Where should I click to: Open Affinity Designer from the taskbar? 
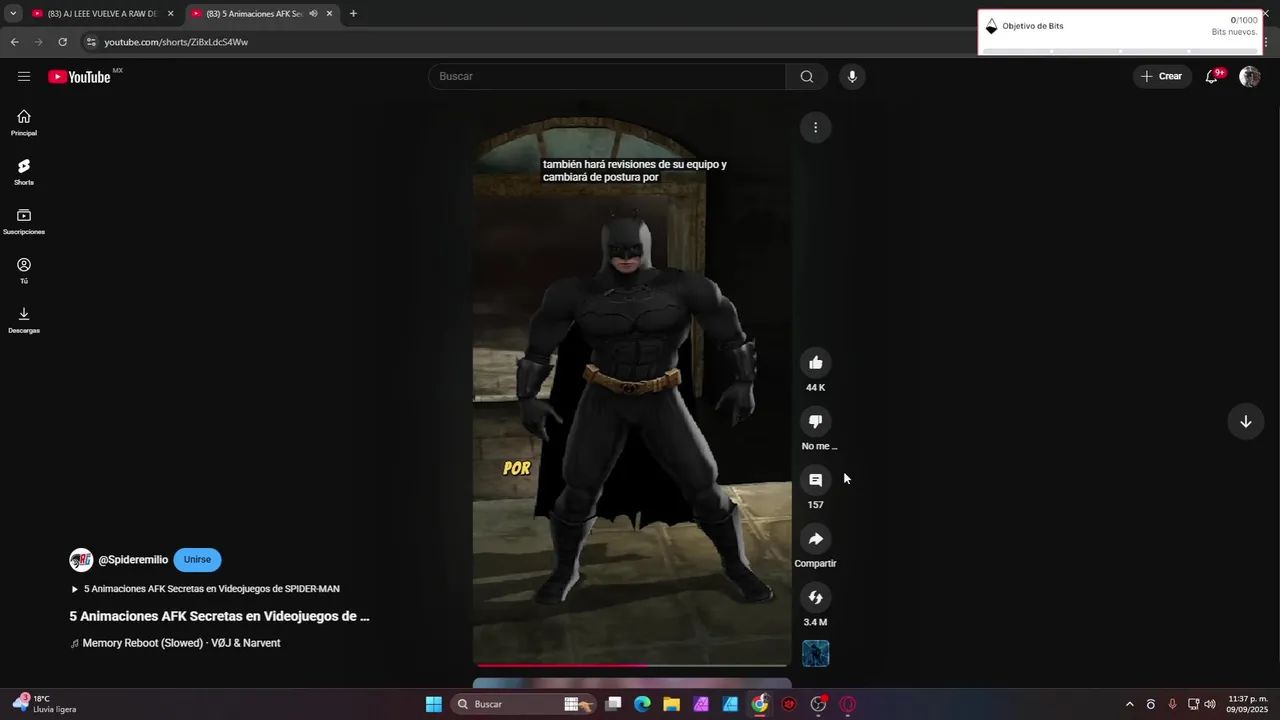coord(730,704)
